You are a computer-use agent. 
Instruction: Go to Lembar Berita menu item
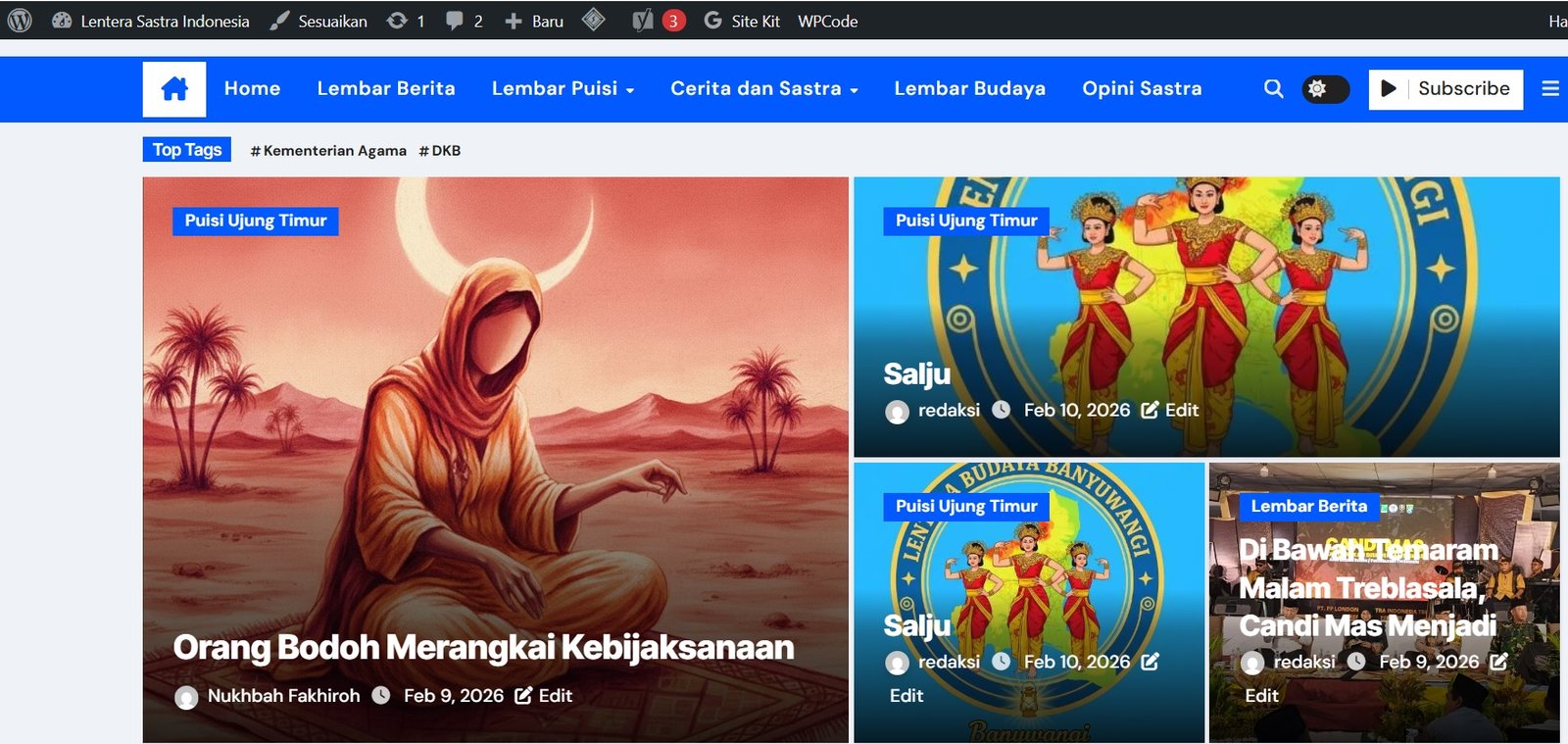(386, 88)
